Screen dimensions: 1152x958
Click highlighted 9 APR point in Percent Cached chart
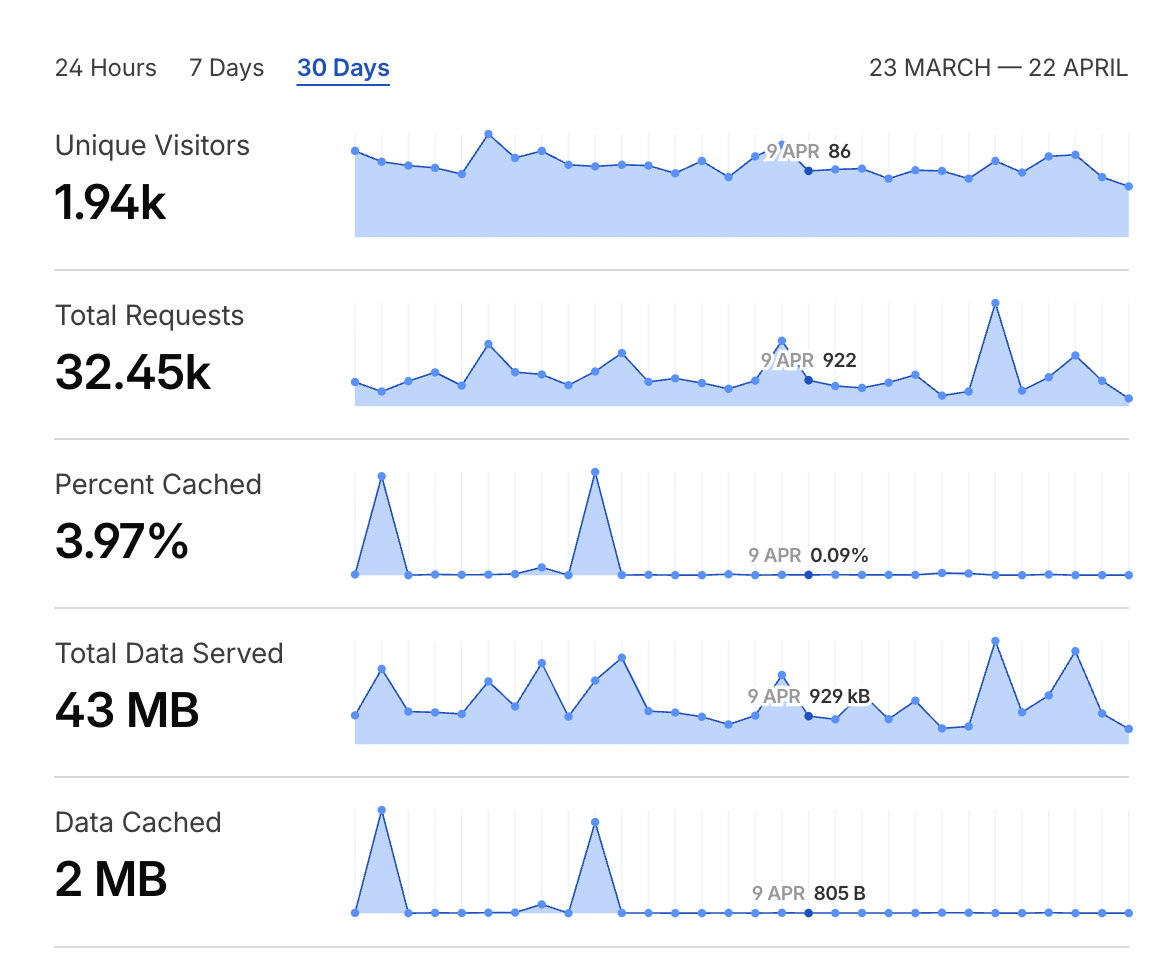pos(808,574)
